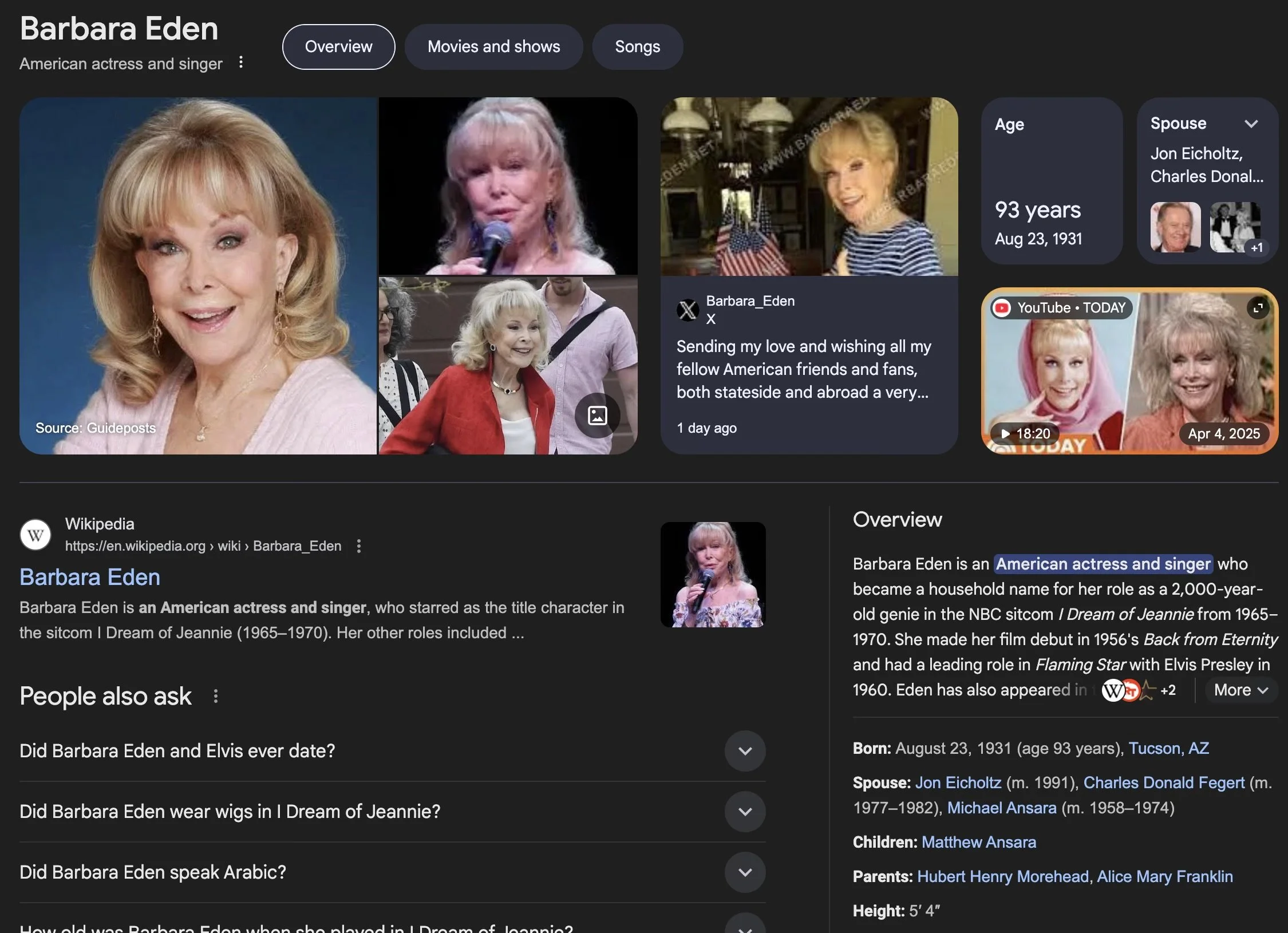
Task: Open the Michael Ansara spouse link
Action: tap(1001, 808)
